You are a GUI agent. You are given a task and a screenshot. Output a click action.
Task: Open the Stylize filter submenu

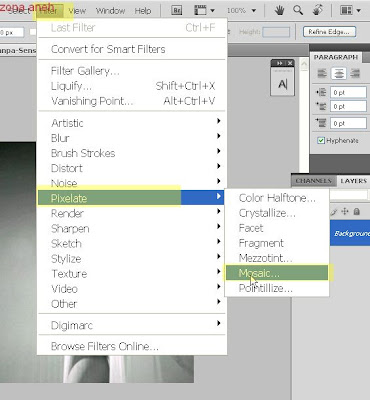(132, 259)
